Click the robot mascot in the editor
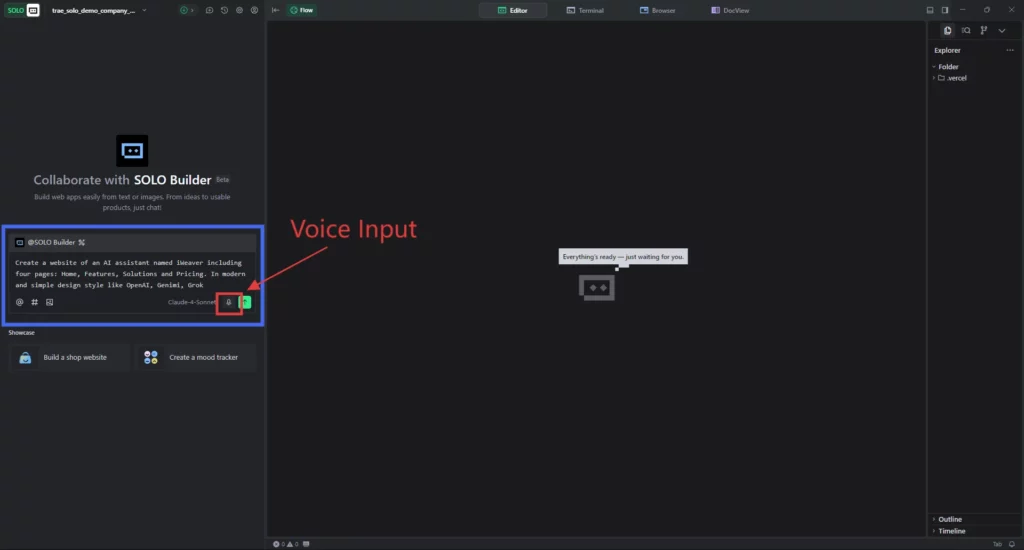 (597, 287)
